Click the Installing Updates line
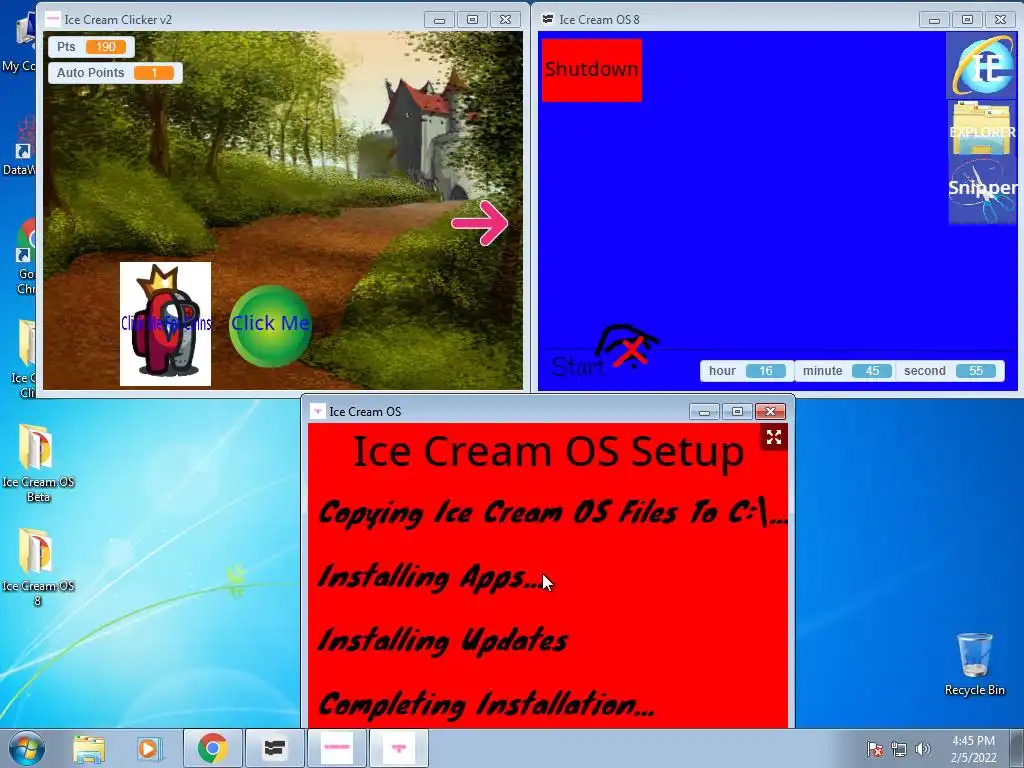Screen dimensions: 1024x768 pos(443,641)
